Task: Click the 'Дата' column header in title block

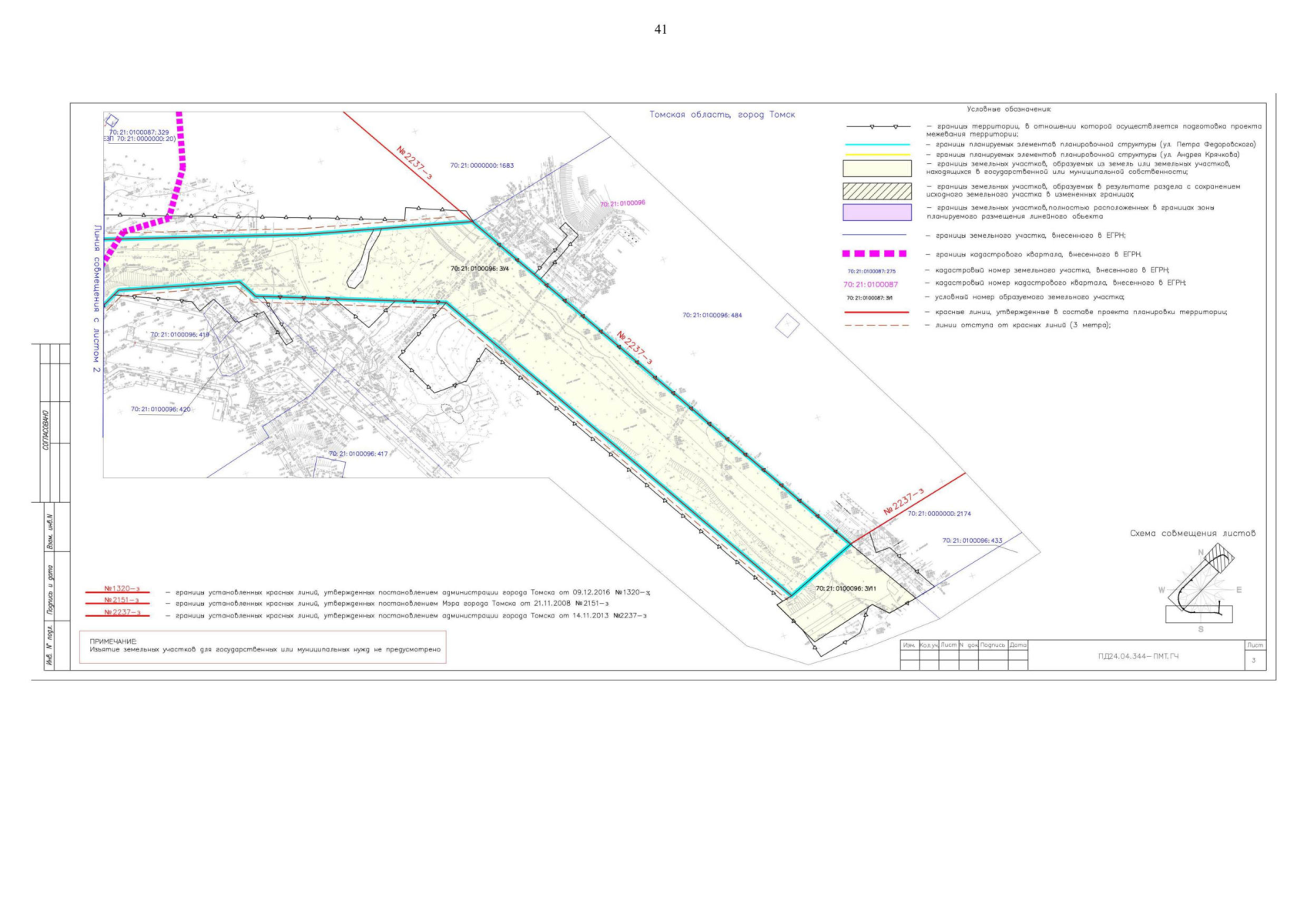Action: (x=1017, y=644)
